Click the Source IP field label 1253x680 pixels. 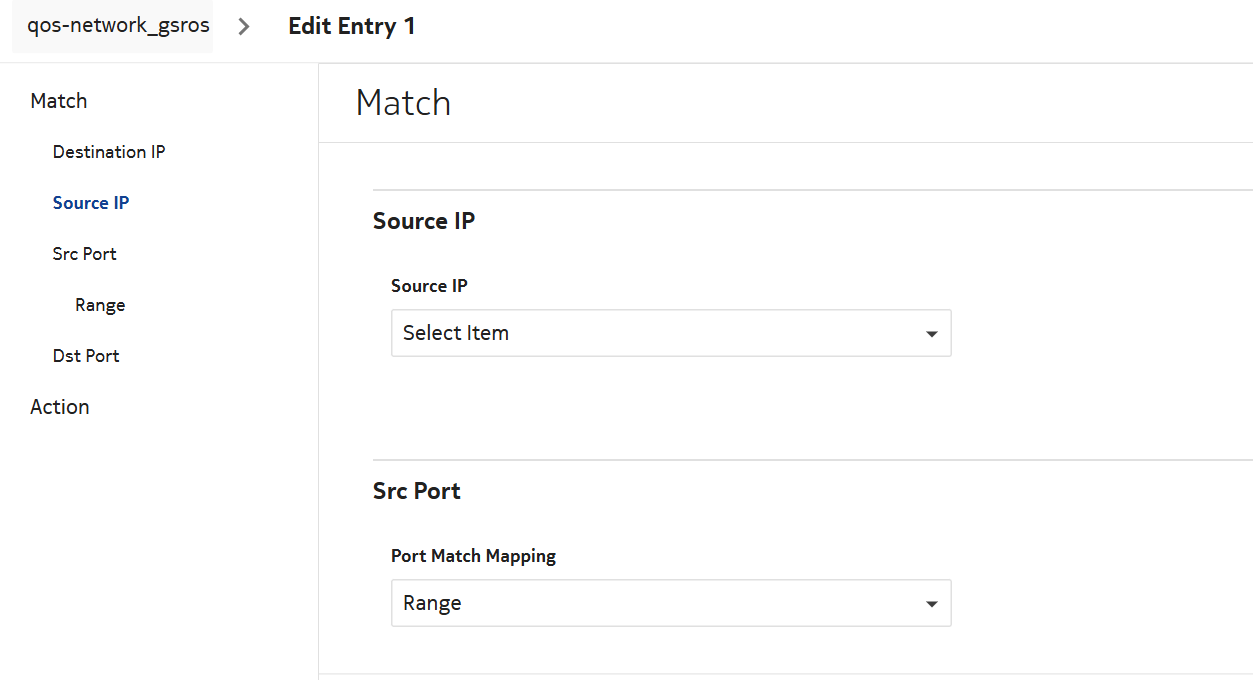coord(429,286)
